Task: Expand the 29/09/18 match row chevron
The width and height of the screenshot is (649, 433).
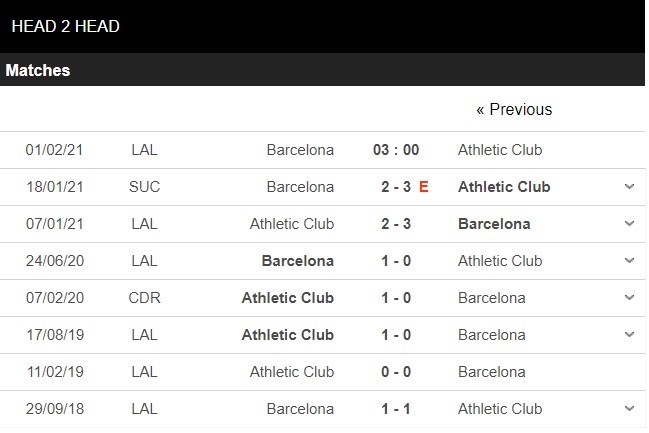Action: pos(629,409)
